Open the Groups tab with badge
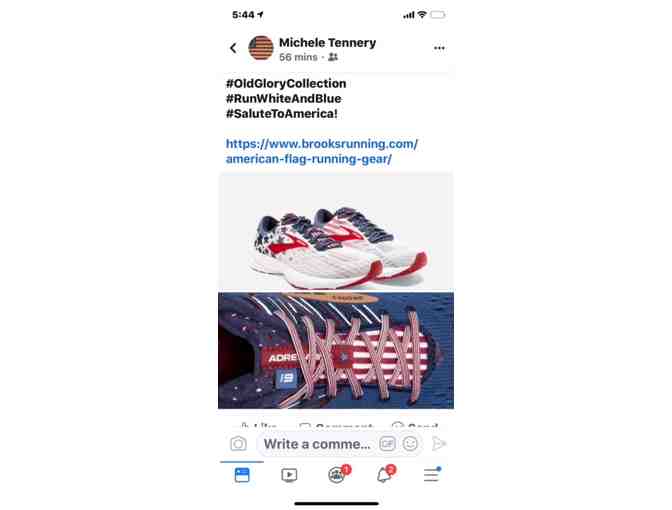The width and height of the screenshot is (672, 510). pyautogui.click(x=338, y=474)
